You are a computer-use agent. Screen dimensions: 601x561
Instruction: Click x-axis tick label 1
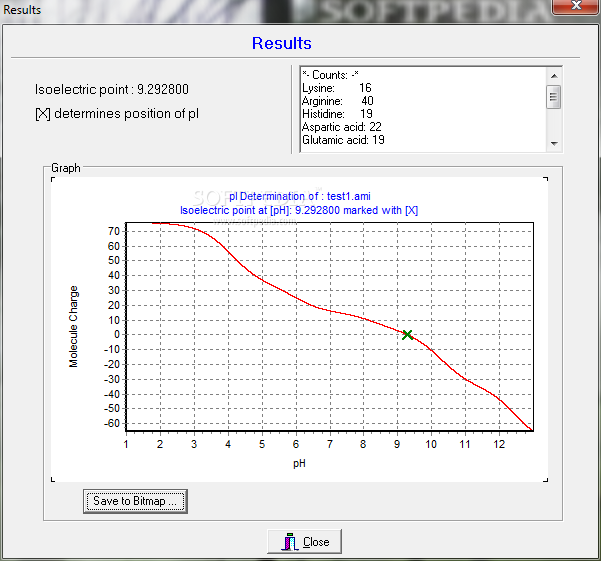(x=126, y=444)
